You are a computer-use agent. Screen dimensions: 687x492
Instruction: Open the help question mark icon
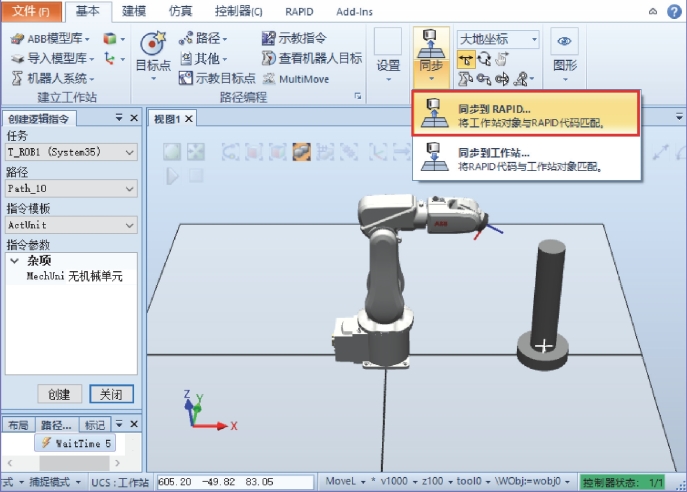coord(674,11)
